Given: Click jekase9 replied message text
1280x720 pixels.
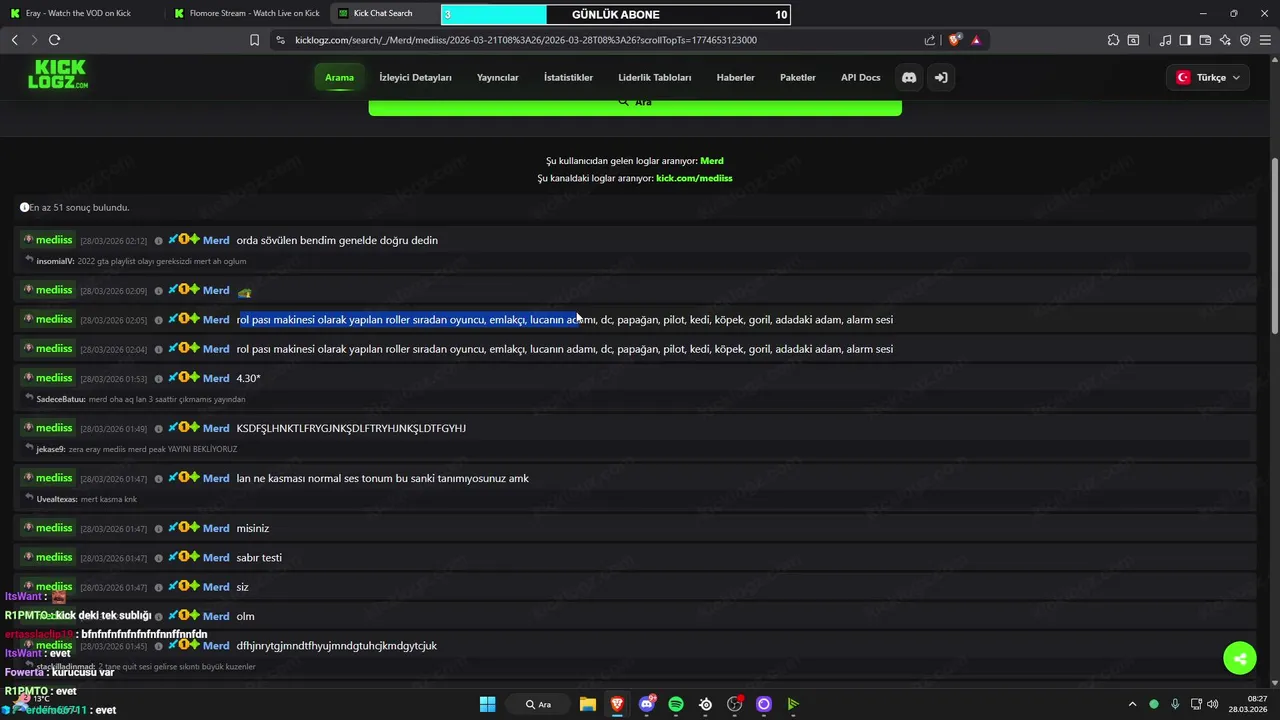Looking at the screenshot, I should click(x=153, y=449).
